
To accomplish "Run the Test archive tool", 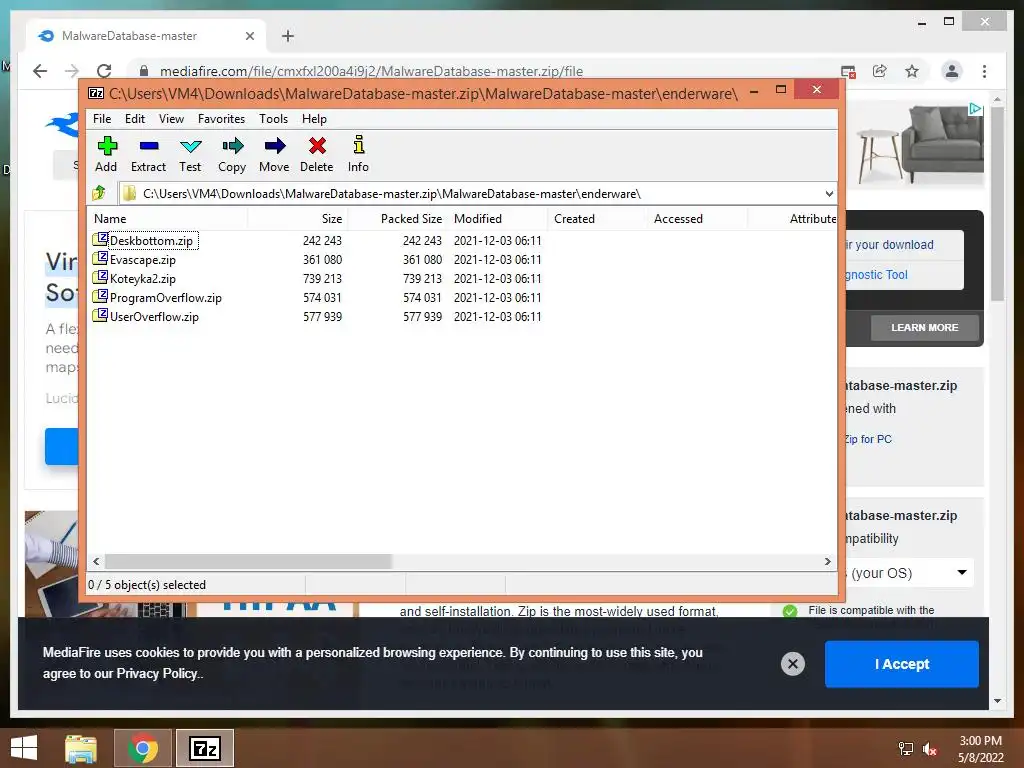I will tap(191, 146).
